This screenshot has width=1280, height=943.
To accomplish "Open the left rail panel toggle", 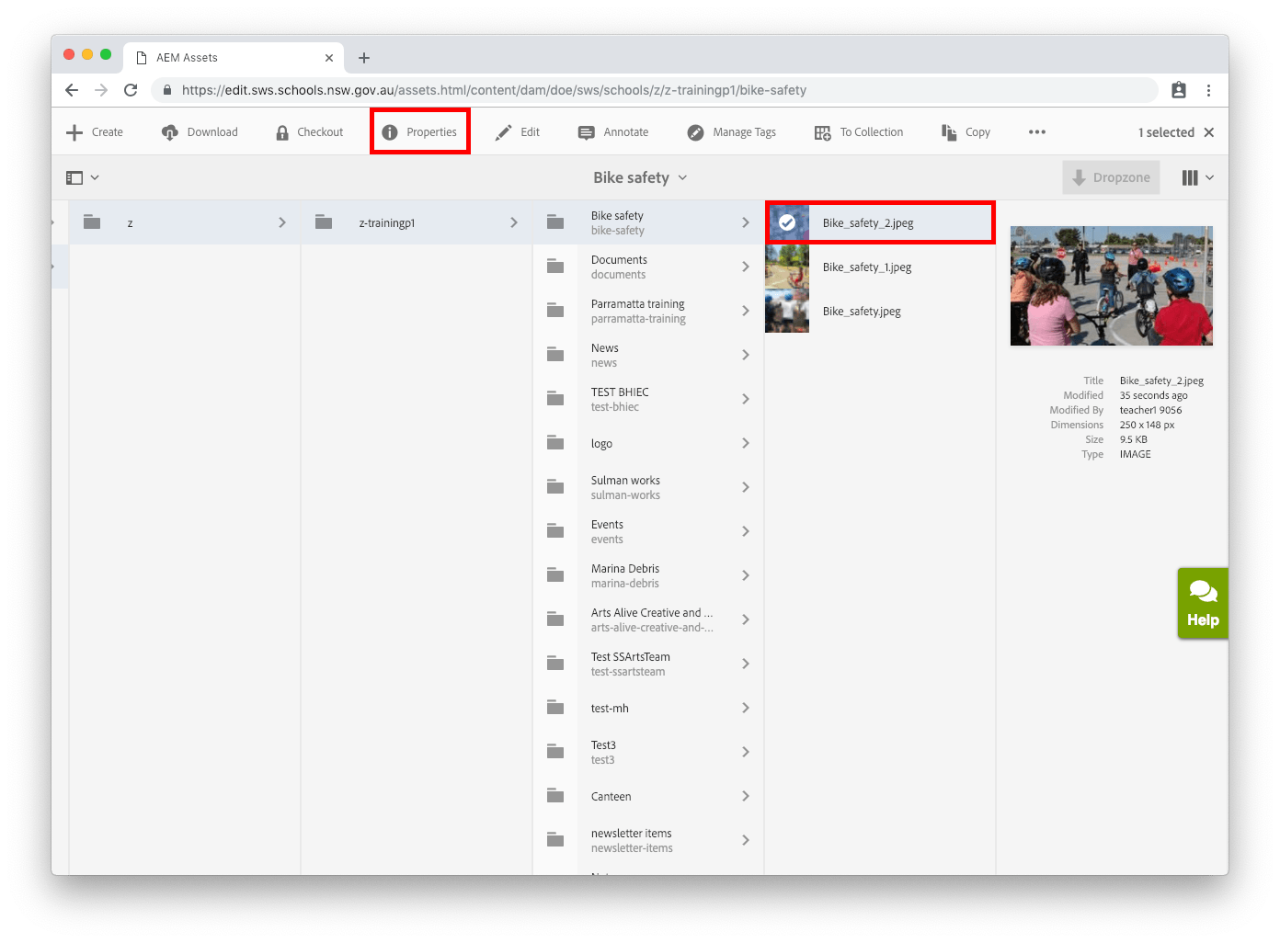I will (x=82, y=177).
